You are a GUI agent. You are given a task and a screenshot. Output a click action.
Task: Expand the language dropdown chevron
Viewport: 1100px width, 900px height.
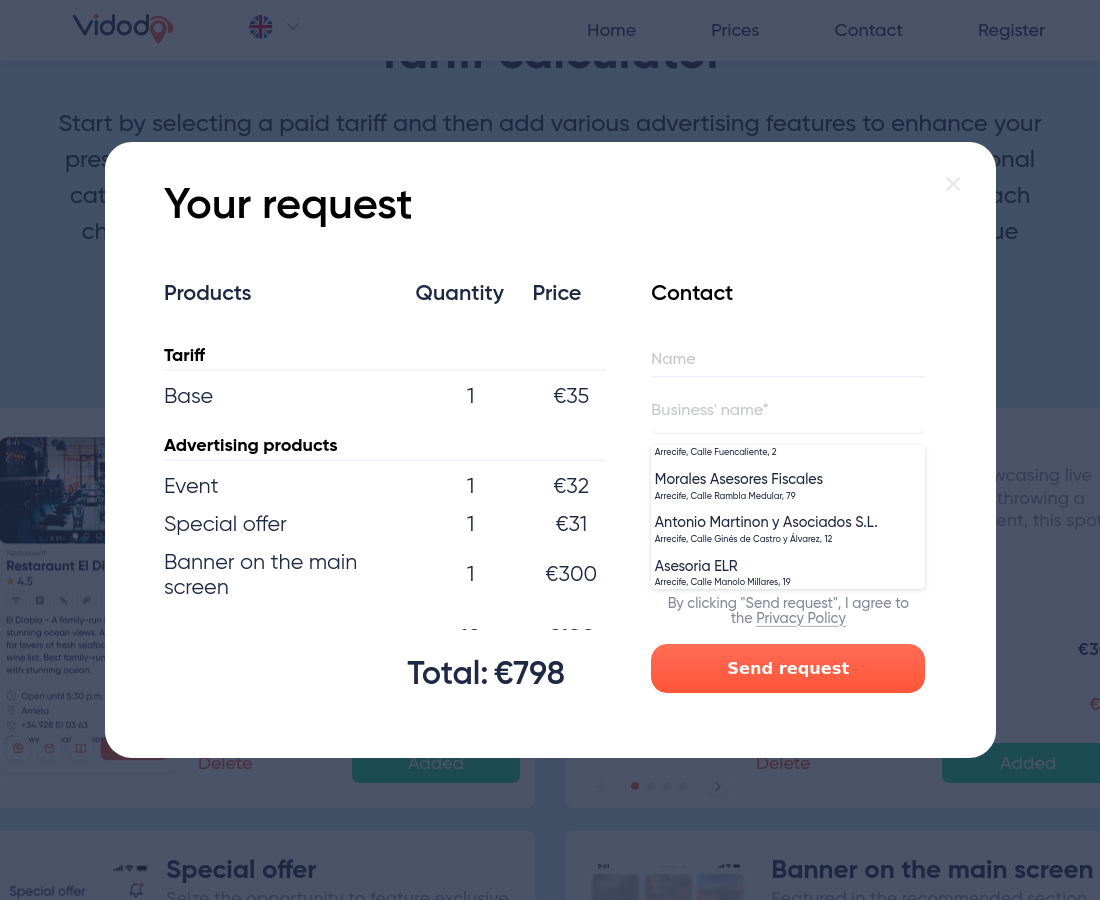[293, 27]
